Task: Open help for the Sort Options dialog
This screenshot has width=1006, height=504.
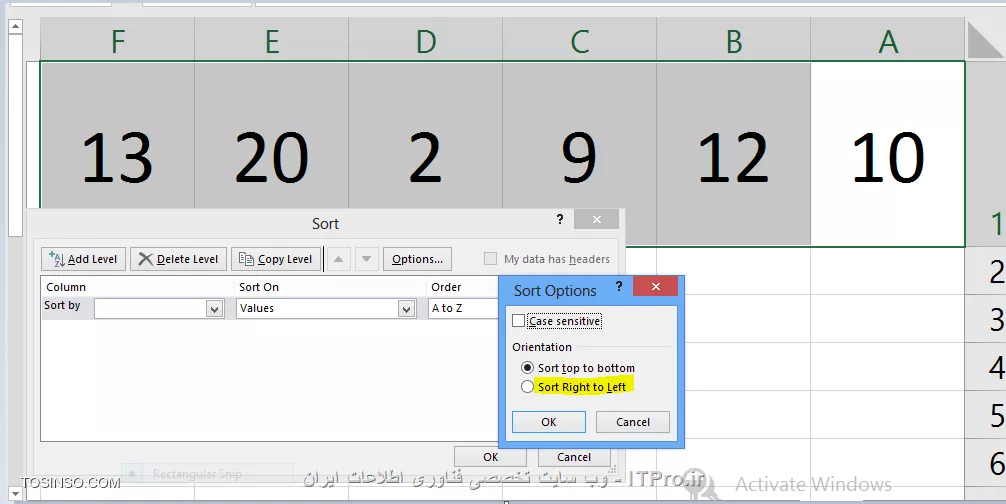Action: click(x=618, y=286)
